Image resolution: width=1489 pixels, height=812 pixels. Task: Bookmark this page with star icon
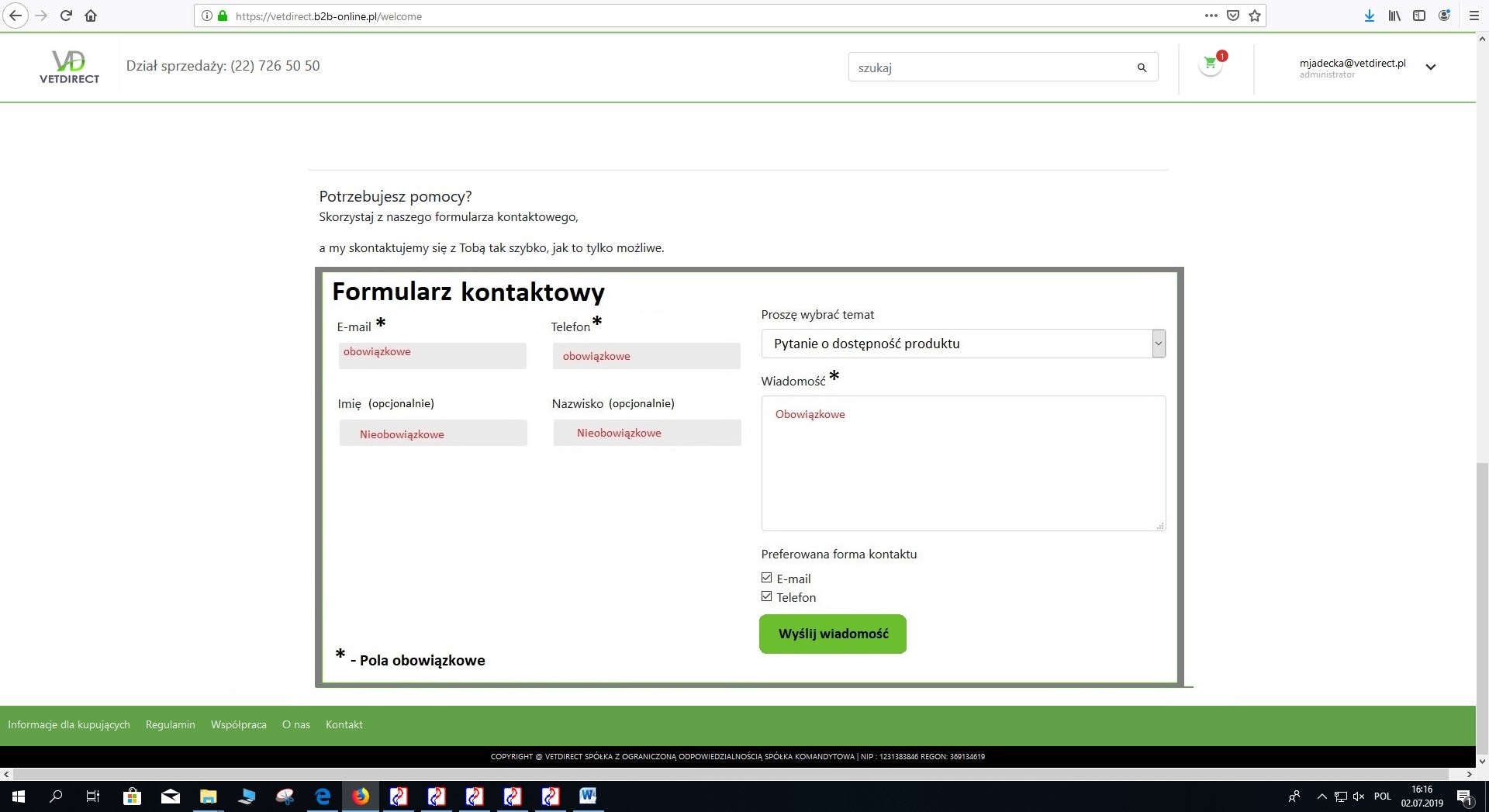click(1255, 16)
